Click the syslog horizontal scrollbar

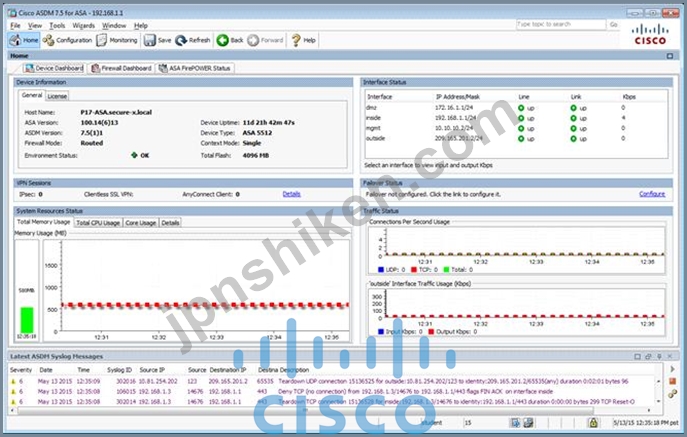[305, 411]
